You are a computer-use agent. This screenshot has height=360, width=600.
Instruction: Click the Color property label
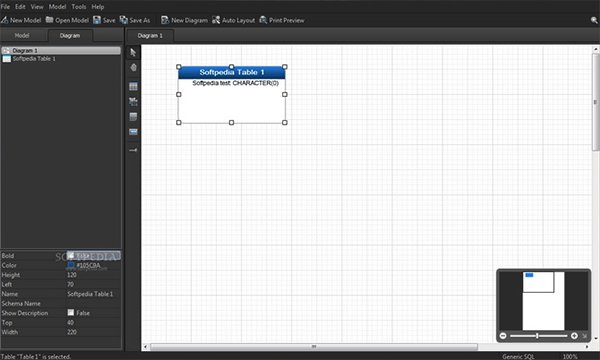tap(9, 265)
